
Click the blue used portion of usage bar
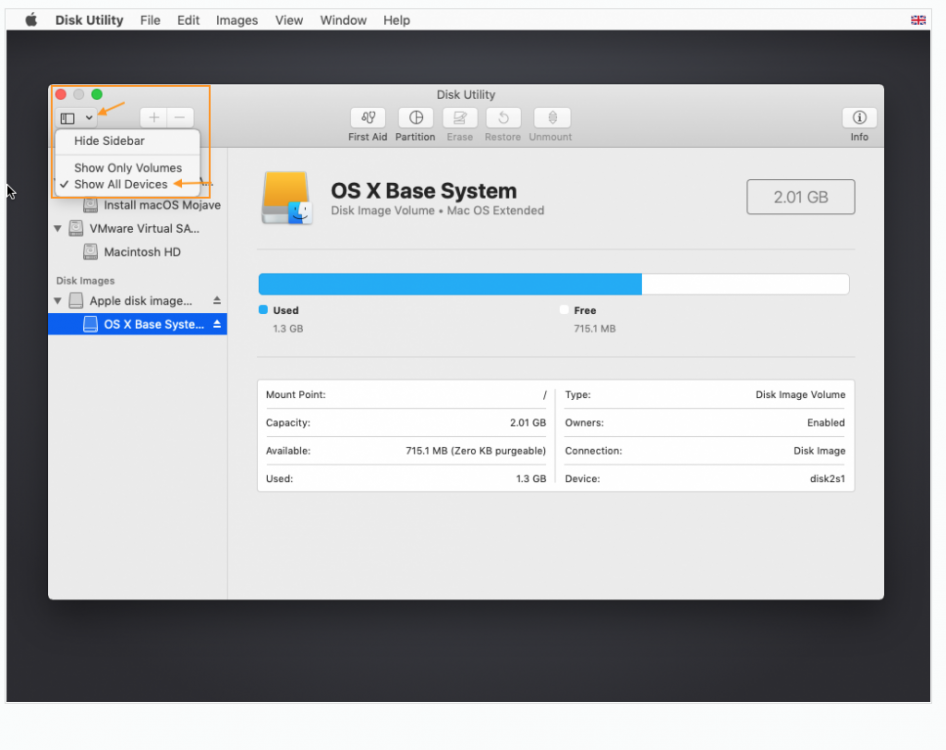[450, 284]
